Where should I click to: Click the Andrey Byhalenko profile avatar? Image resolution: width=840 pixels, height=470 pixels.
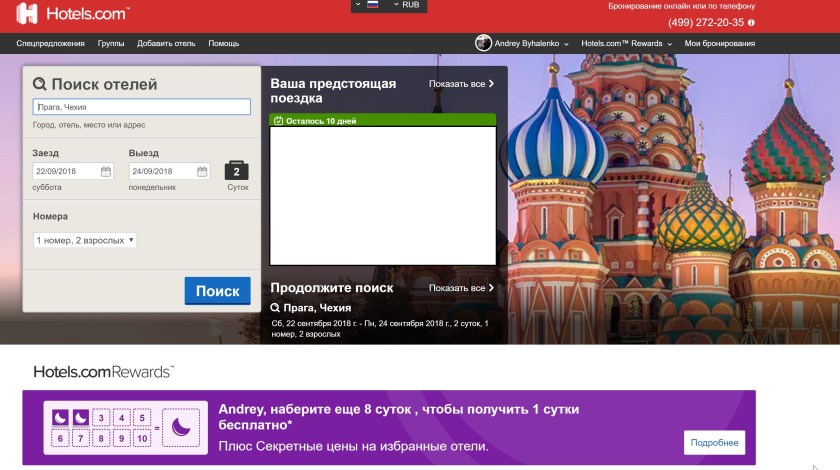coord(483,43)
